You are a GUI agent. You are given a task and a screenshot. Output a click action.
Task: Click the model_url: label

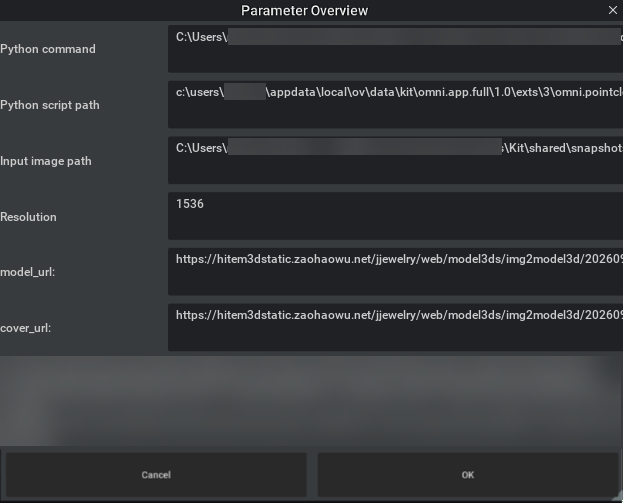click(x=27, y=272)
